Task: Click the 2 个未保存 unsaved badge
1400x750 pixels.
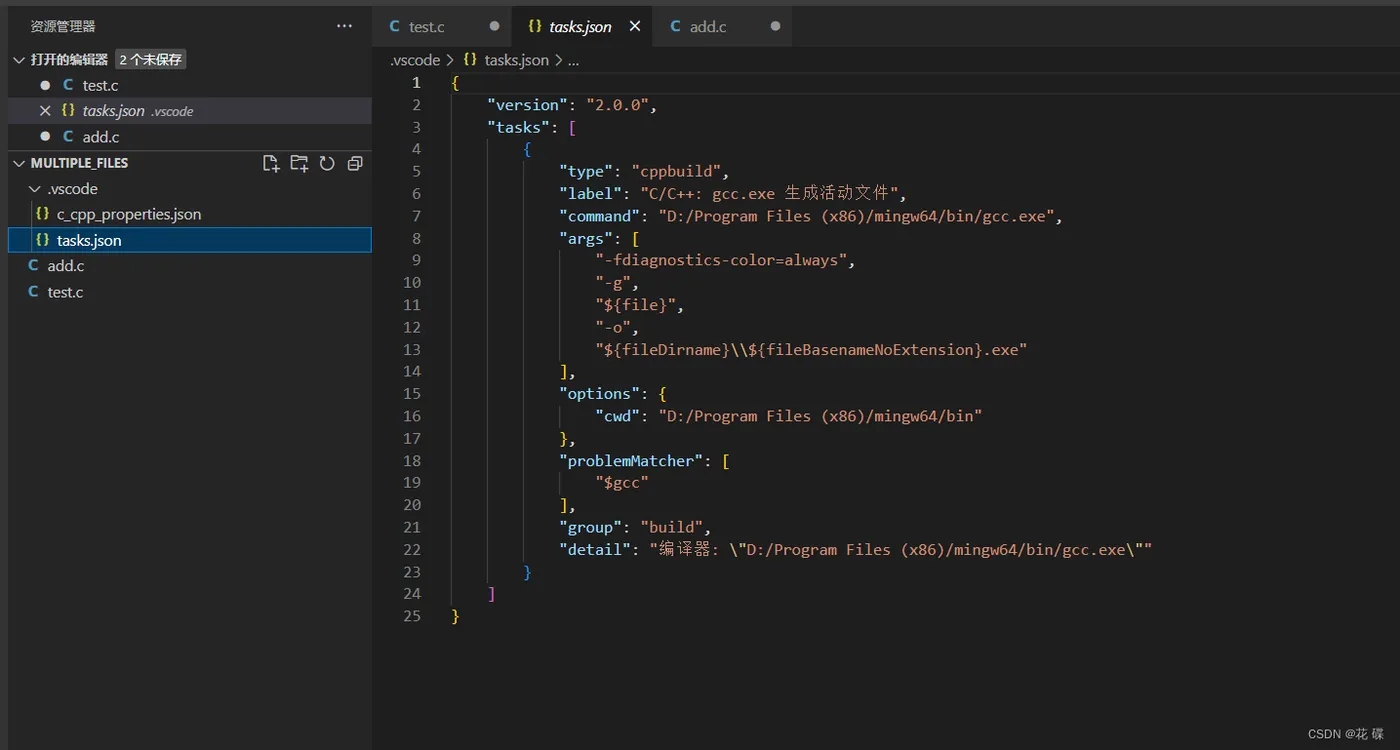Action: click(x=151, y=60)
